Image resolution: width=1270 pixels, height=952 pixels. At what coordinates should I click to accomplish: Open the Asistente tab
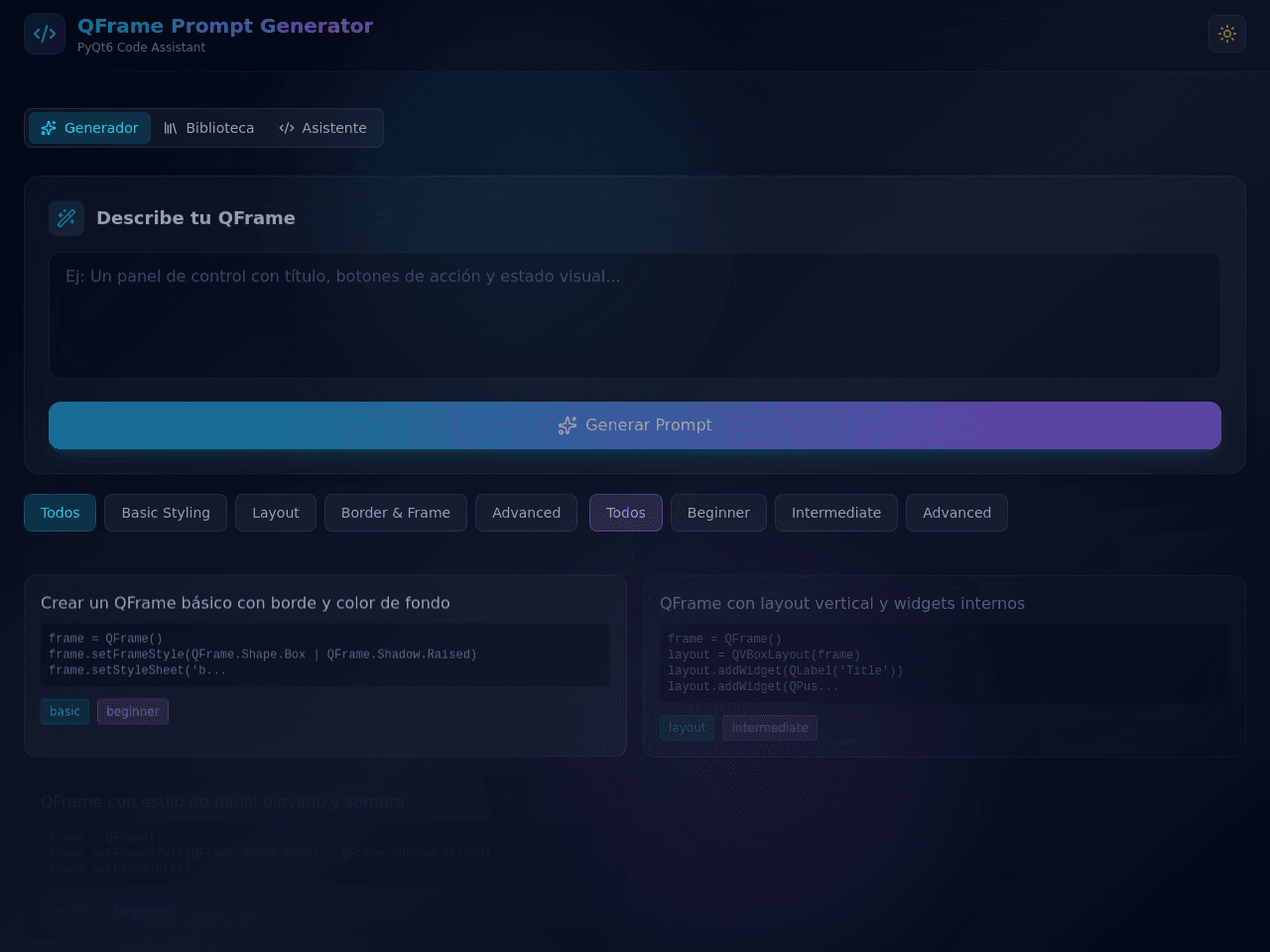tap(322, 128)
